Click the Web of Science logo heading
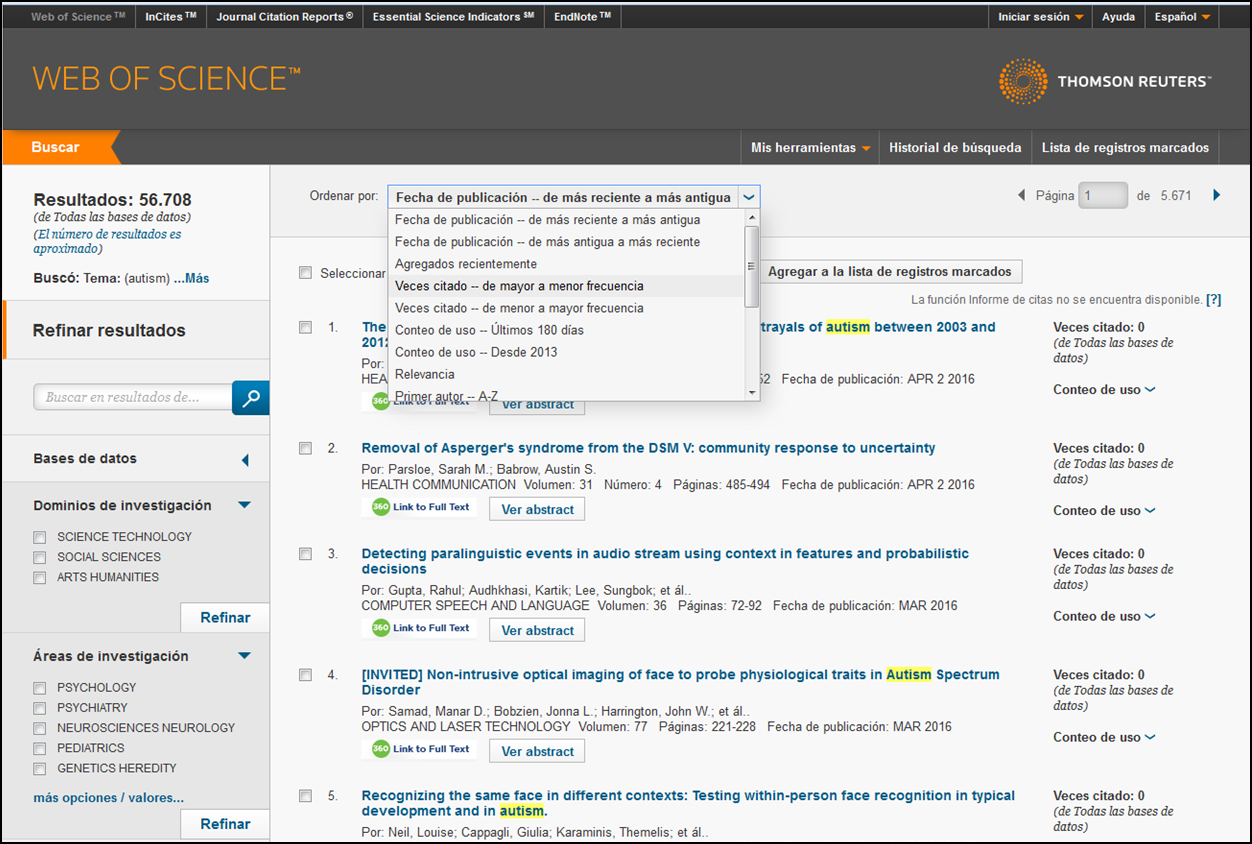 [166, 79]
